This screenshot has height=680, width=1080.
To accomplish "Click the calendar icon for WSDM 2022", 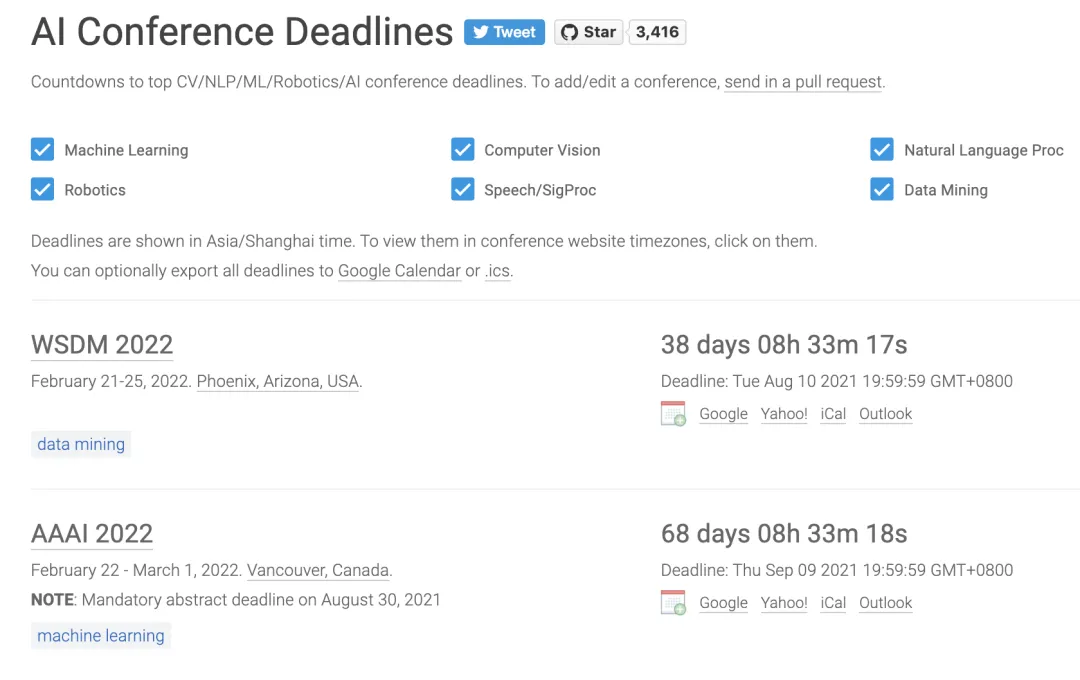I will 673,414.
